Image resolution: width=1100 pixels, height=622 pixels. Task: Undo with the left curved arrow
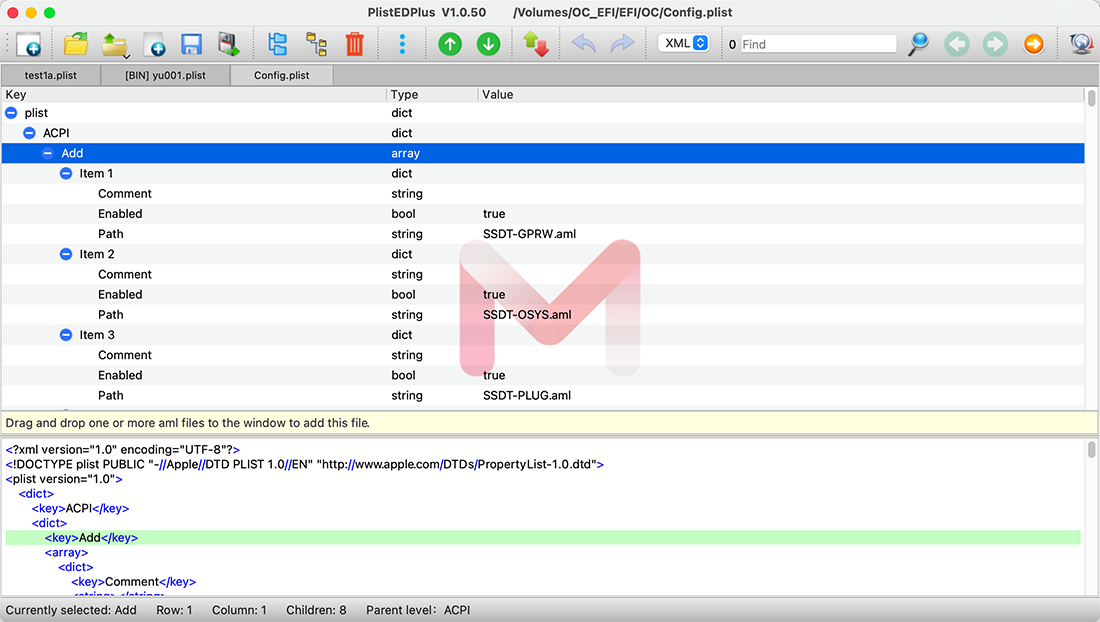584,44
